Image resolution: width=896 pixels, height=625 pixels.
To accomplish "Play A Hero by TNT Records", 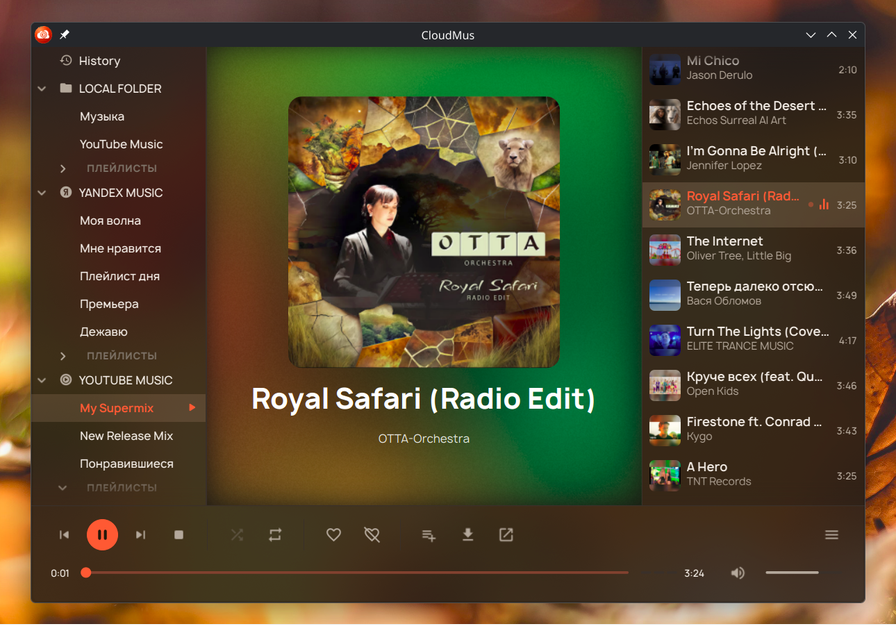I will [753, 475].
